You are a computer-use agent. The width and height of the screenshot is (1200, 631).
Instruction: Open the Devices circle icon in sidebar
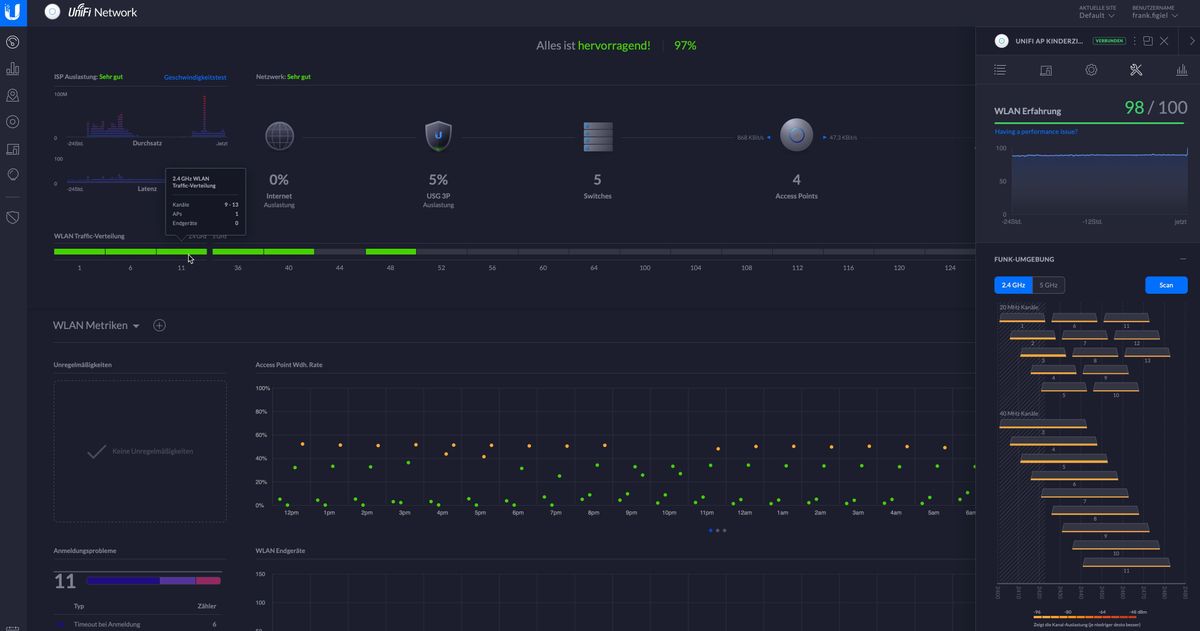[13, 122]
